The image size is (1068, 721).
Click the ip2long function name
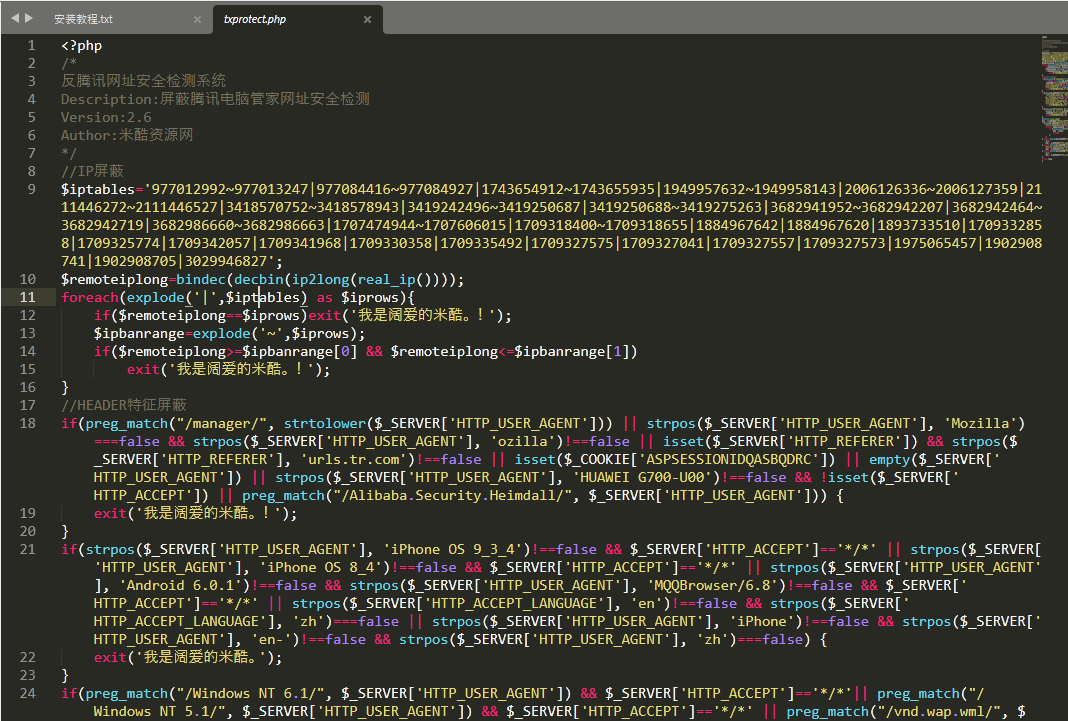click(320, 279)
